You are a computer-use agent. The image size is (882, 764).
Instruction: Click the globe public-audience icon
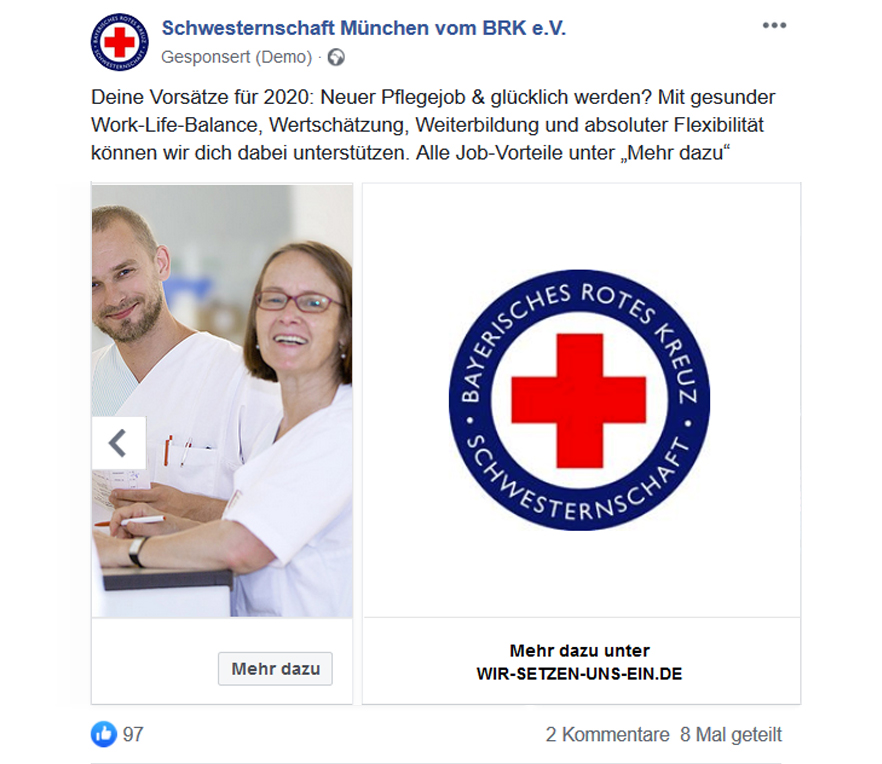tap(336, 57)
